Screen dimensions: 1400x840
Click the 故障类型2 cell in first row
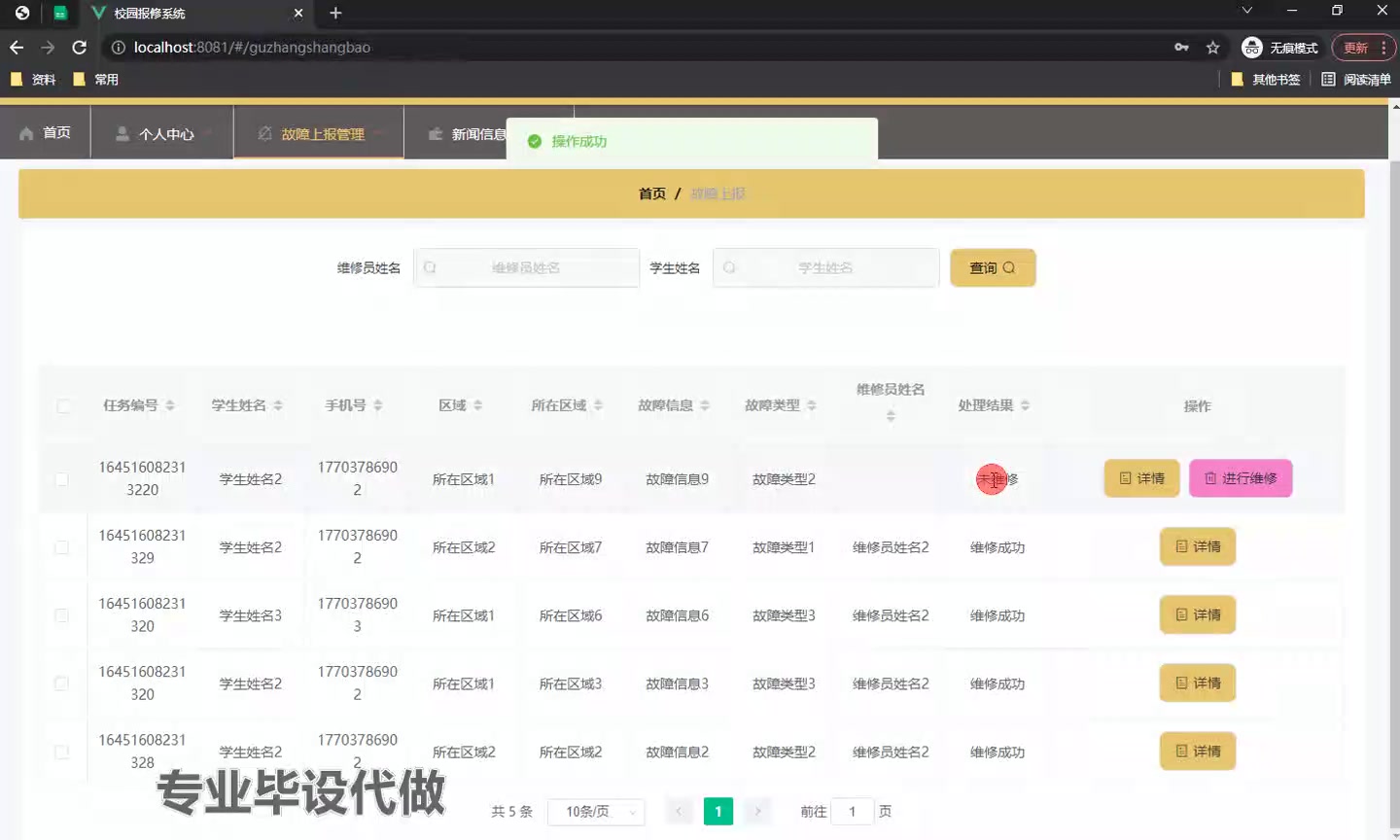tap(784, 479)
